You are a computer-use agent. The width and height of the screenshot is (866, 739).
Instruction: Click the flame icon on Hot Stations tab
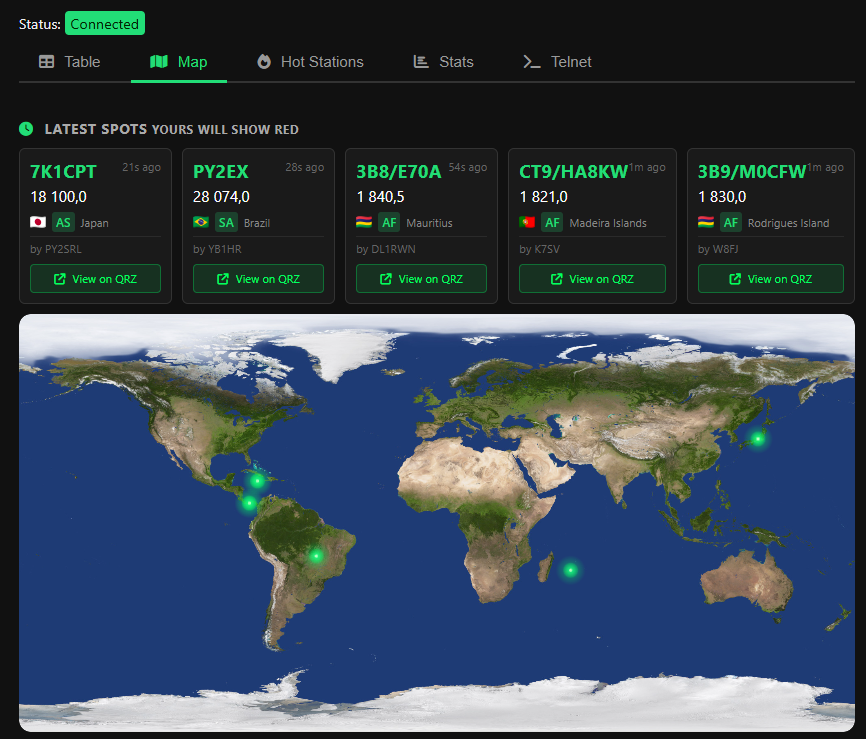[x=264, y=62]
